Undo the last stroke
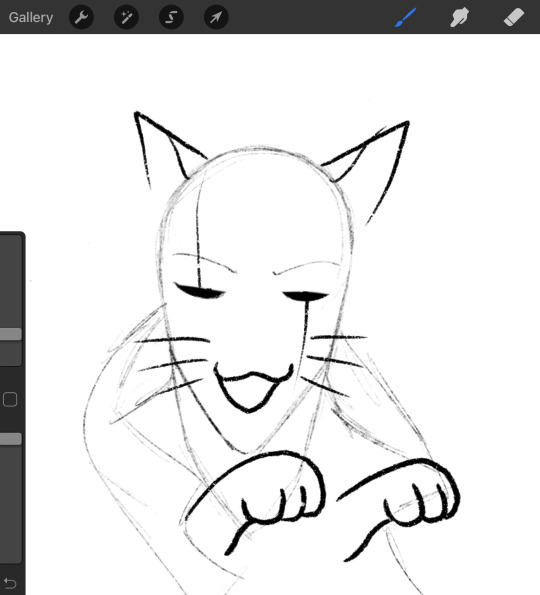Viewport: 540px width, 595px height. [x=10, y=583]
